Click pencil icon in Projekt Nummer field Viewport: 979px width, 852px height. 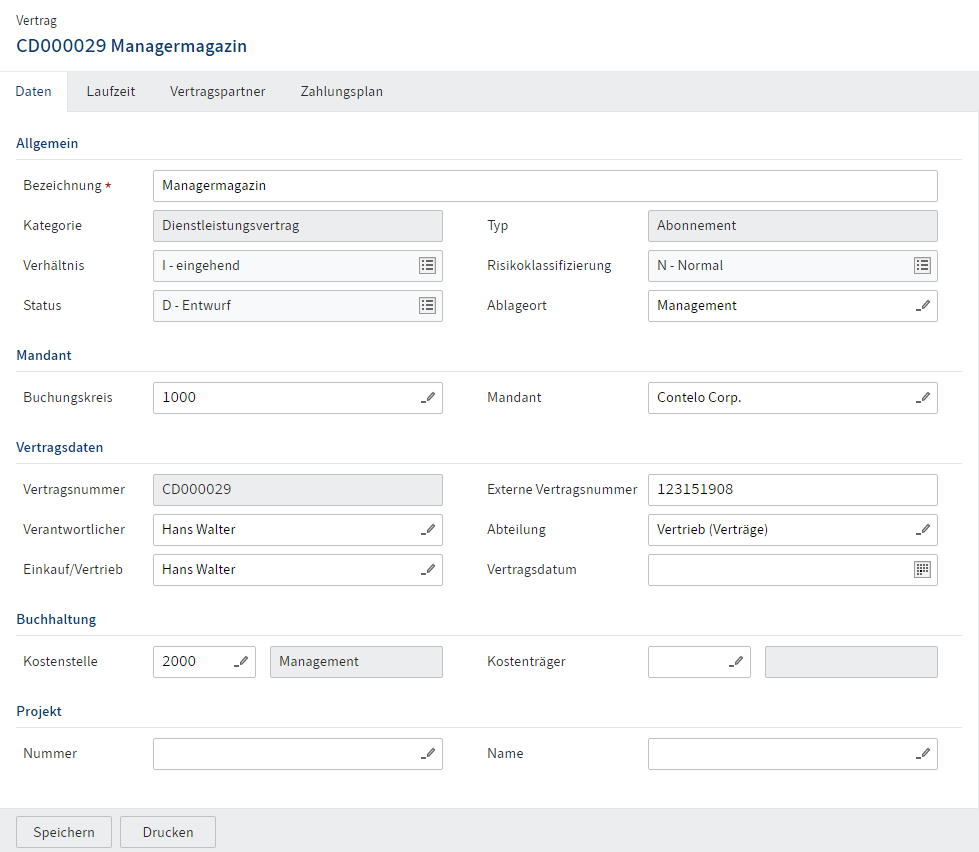click(428, 754)
